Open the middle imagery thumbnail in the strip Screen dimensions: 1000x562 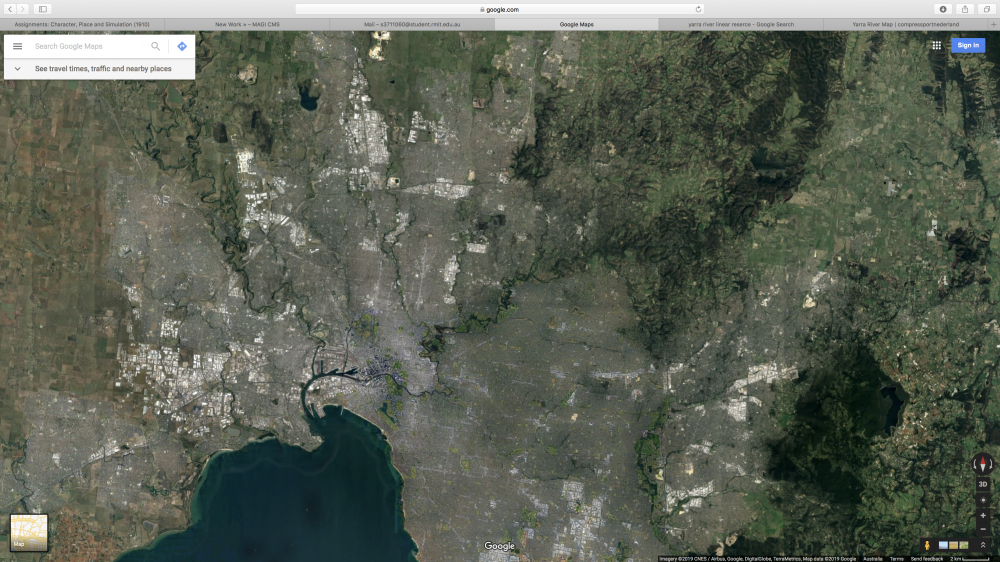[x=953, y=545]
